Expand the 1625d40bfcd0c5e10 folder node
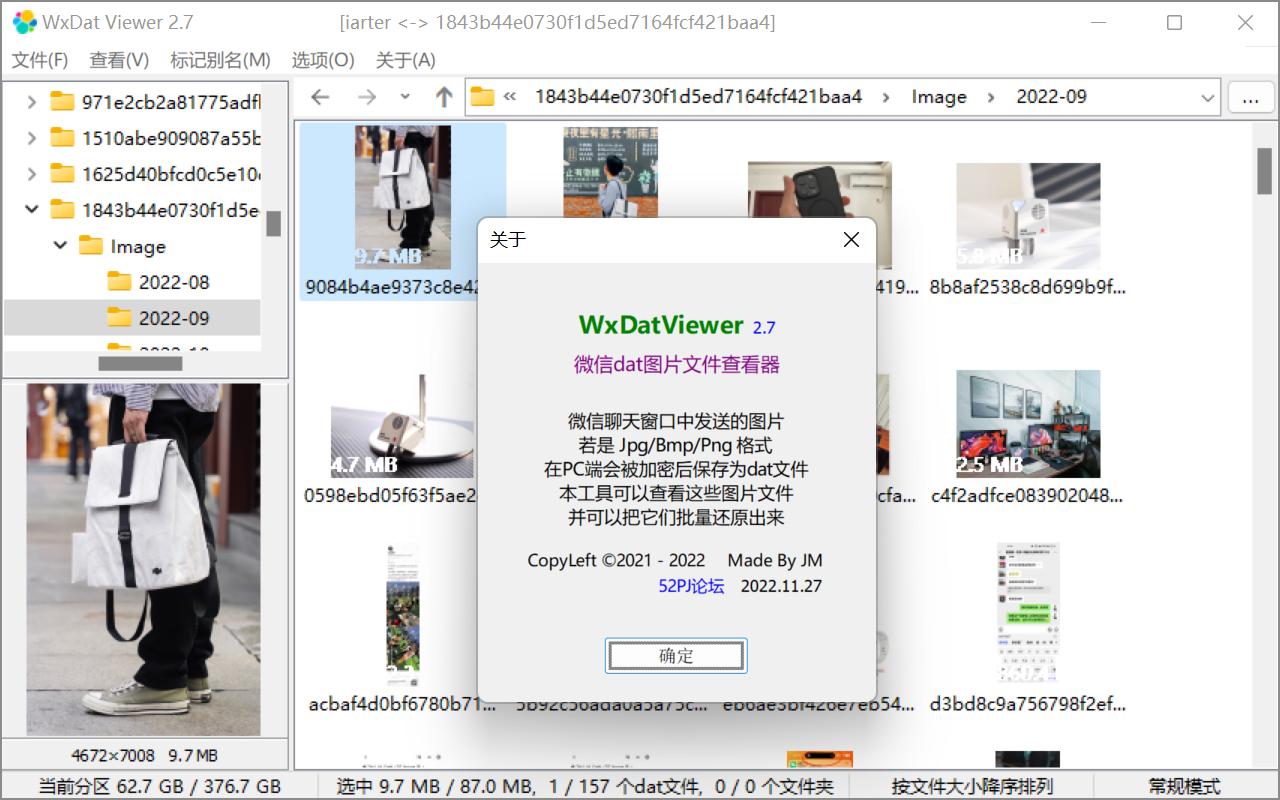 (x=31, y=174)
